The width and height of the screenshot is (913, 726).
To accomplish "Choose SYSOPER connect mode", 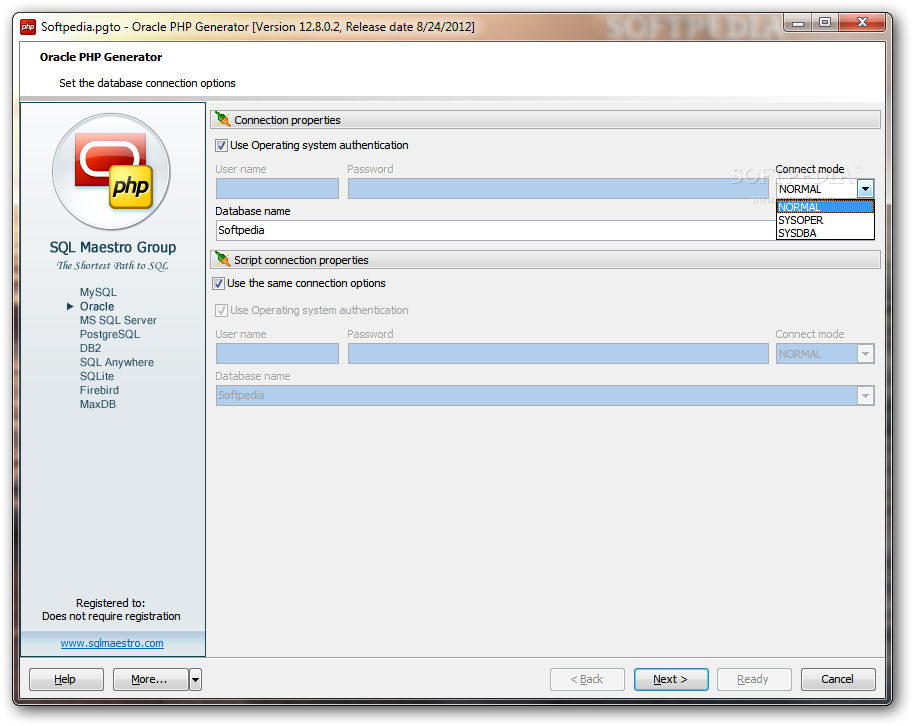I will pos(825,220).
